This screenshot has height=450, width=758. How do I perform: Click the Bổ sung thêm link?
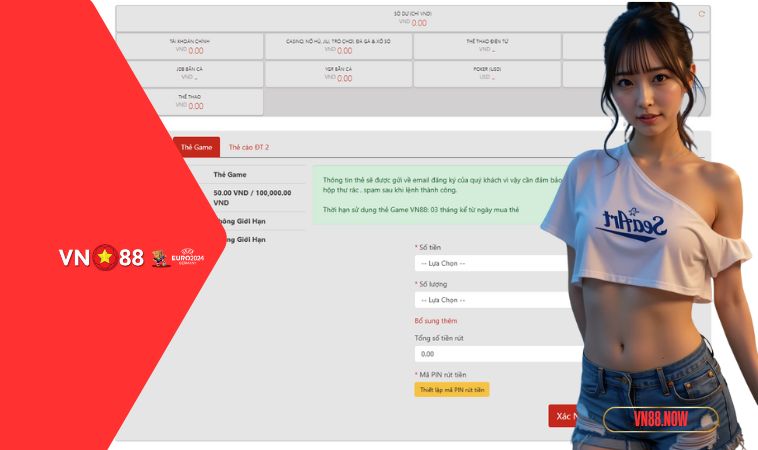pos(436,321)
